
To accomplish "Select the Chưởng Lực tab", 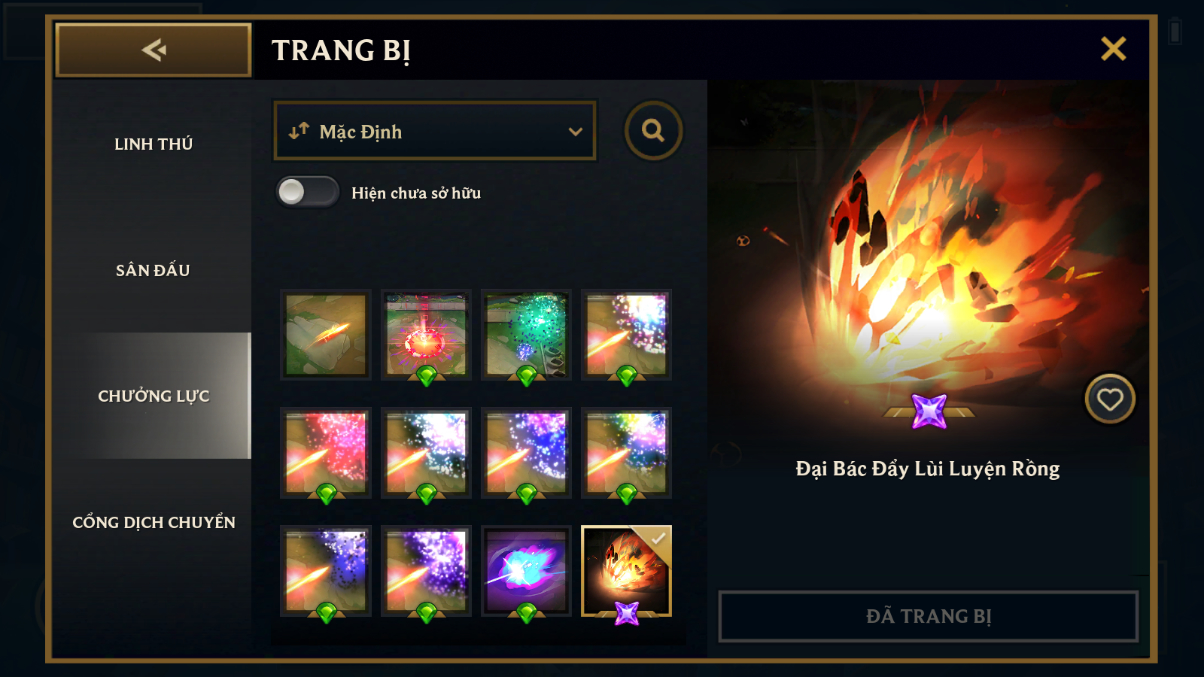I will pyautogui.click(x=154, y=396).
